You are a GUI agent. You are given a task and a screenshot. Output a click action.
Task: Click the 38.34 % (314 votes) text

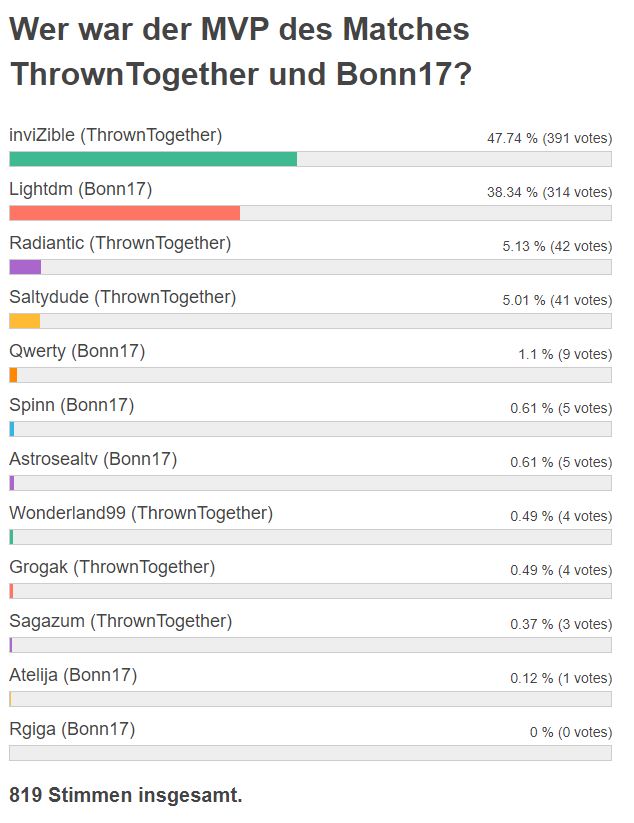click(x=550, y=193)
